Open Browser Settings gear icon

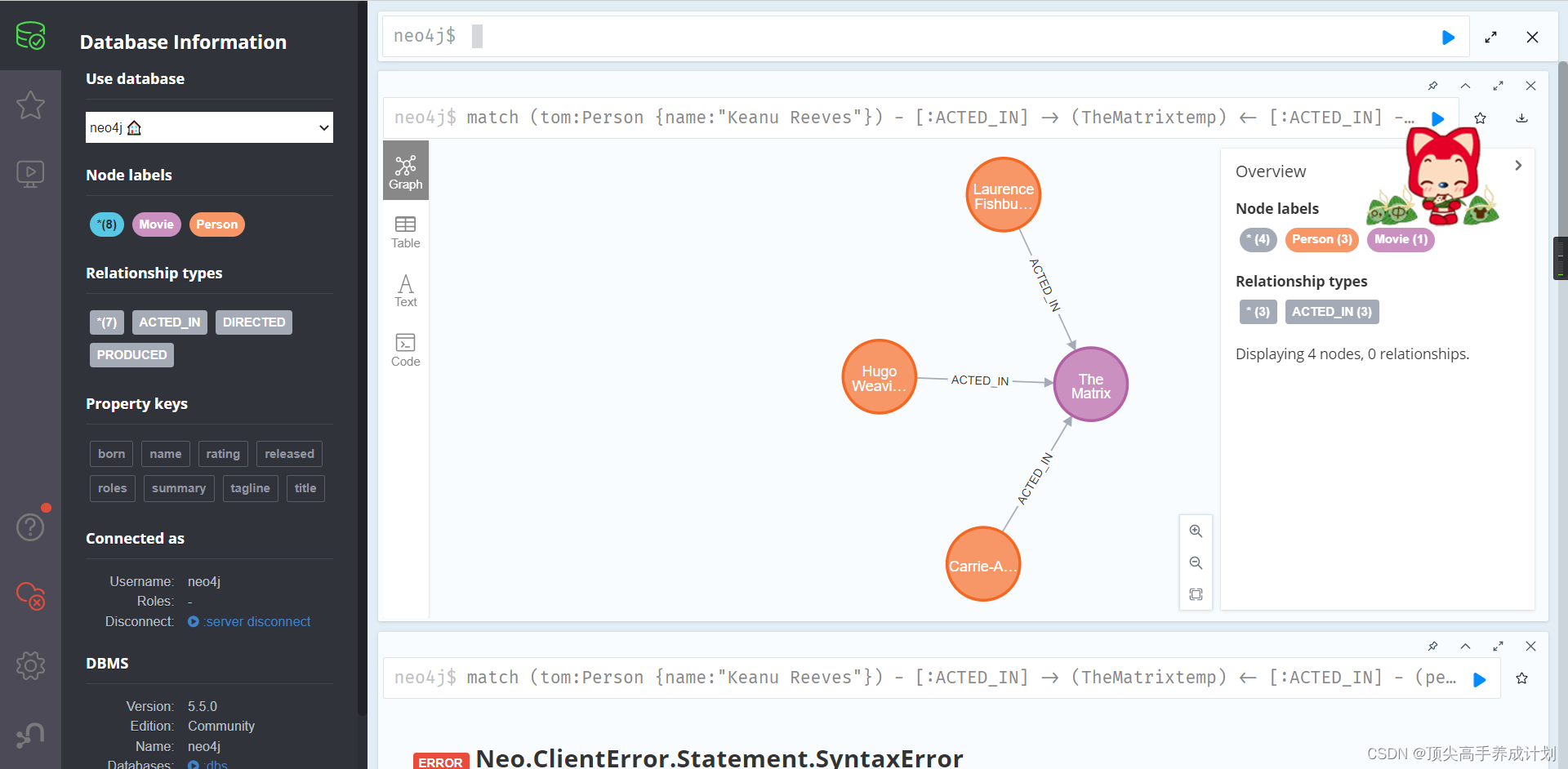click(30, 665)
